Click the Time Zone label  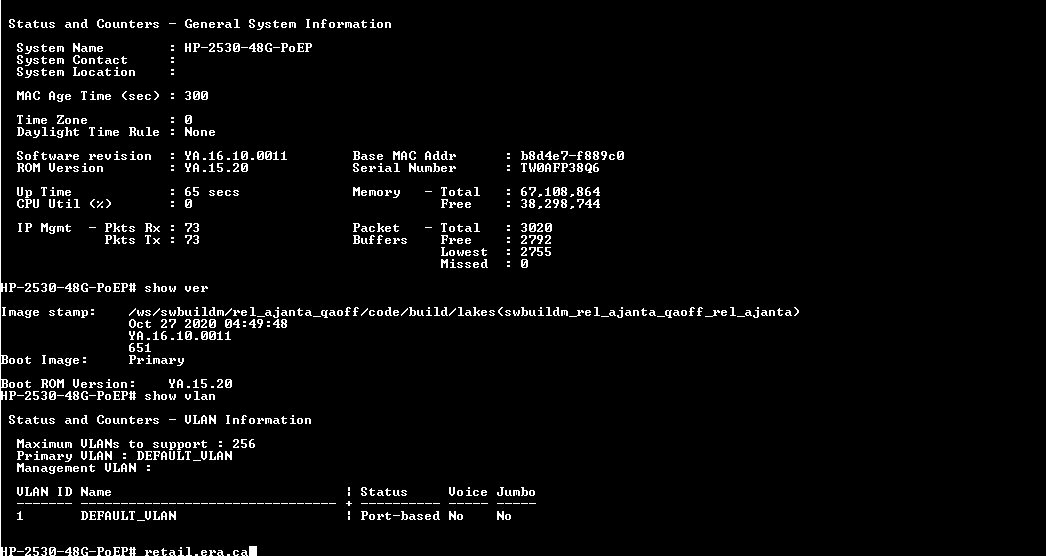pyautogui.click(x=51, y=120)
